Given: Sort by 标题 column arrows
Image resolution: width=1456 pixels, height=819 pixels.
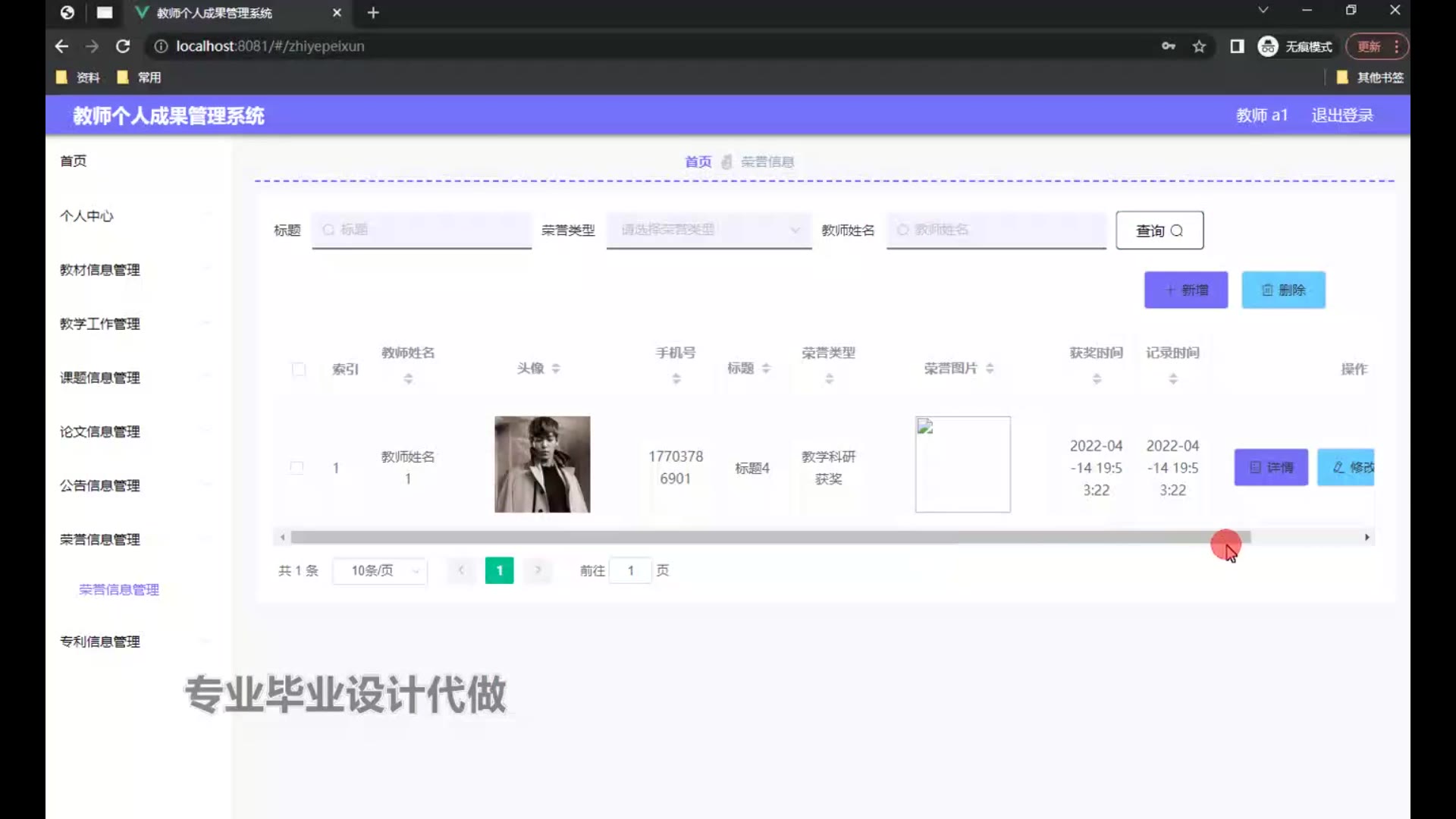Looking at the screenshot, I should click(766, 369).
